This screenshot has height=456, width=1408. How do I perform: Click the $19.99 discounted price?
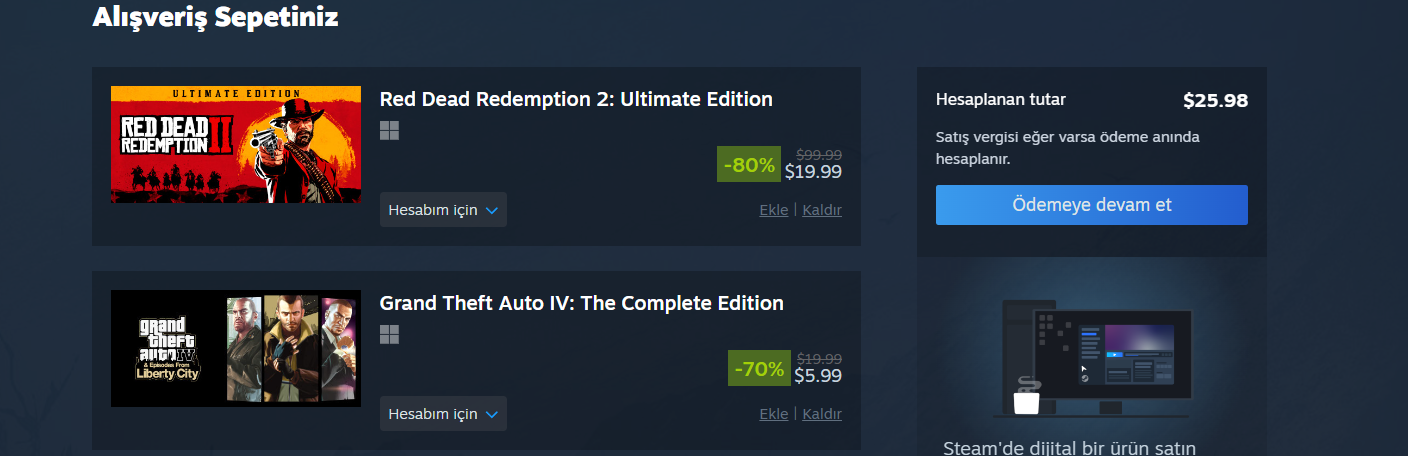coord(813,172)
